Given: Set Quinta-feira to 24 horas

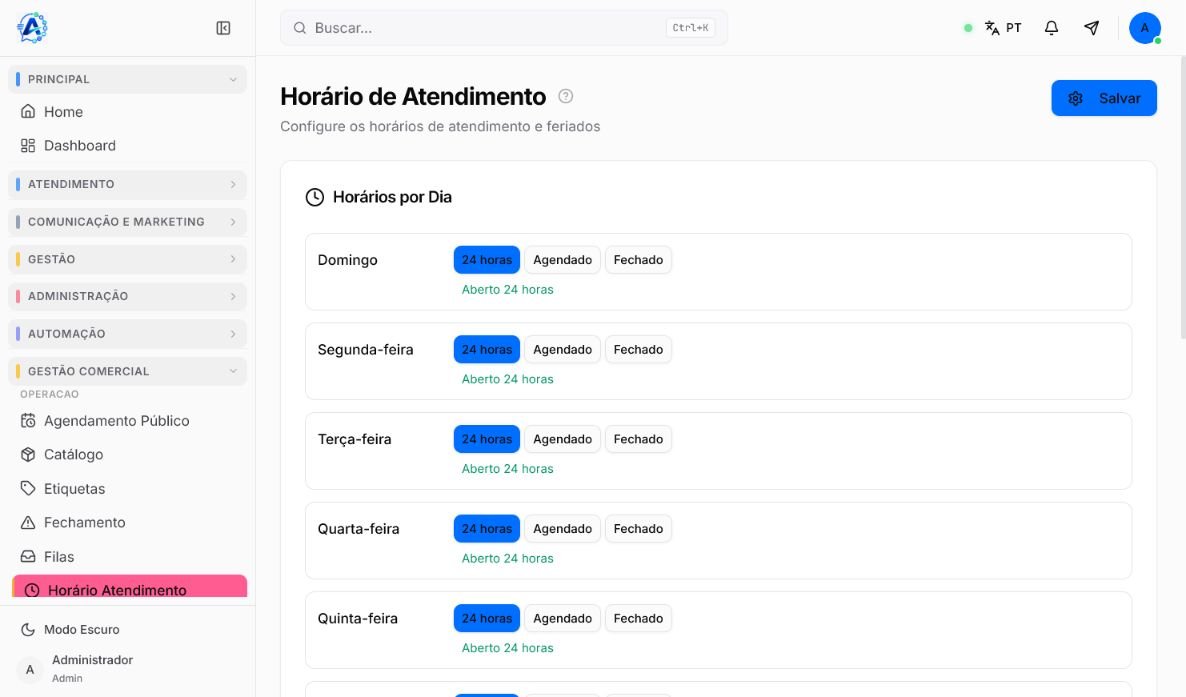Looking at the screenshot, I should coord(486,618).
